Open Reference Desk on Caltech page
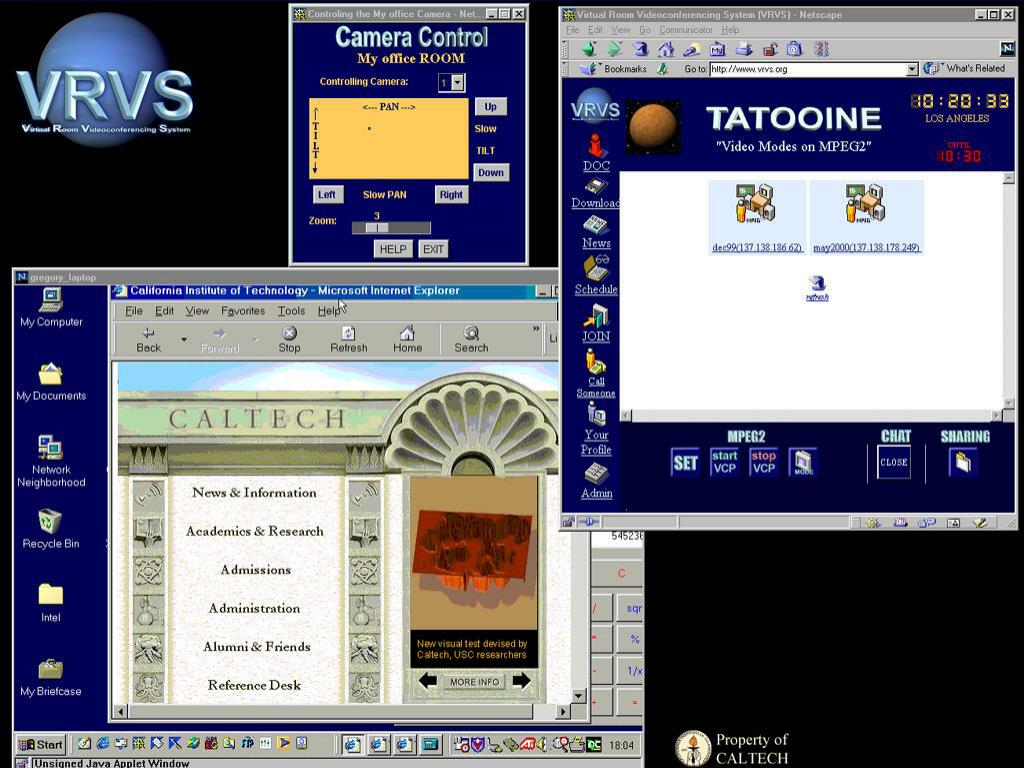The image size is (1024, 768). tap(254, 685)
